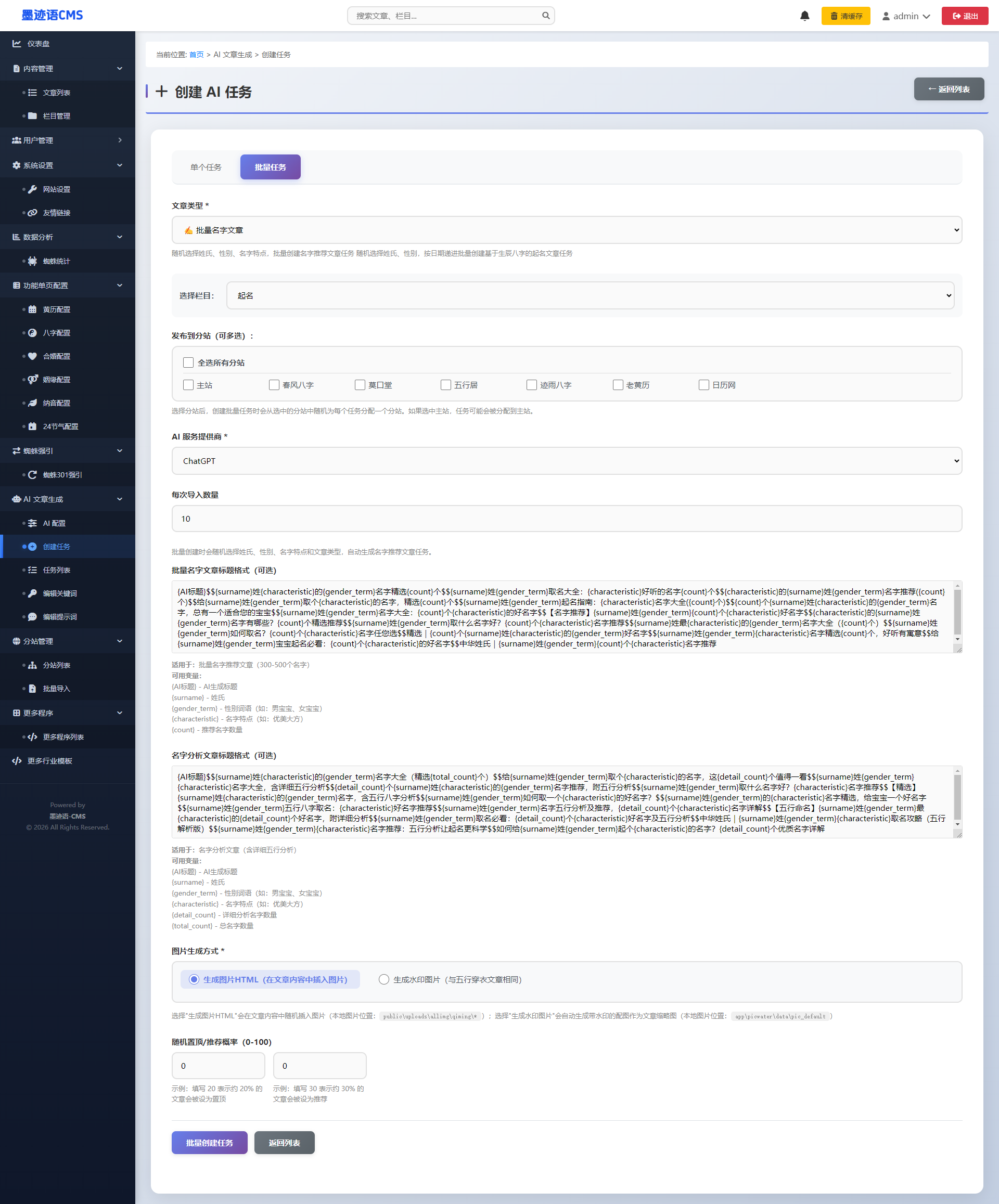Tick the 五行居 substation checkbox
Image resolution: width=999 pixels, height=1204 pixels.
click(x=445, y=385)
